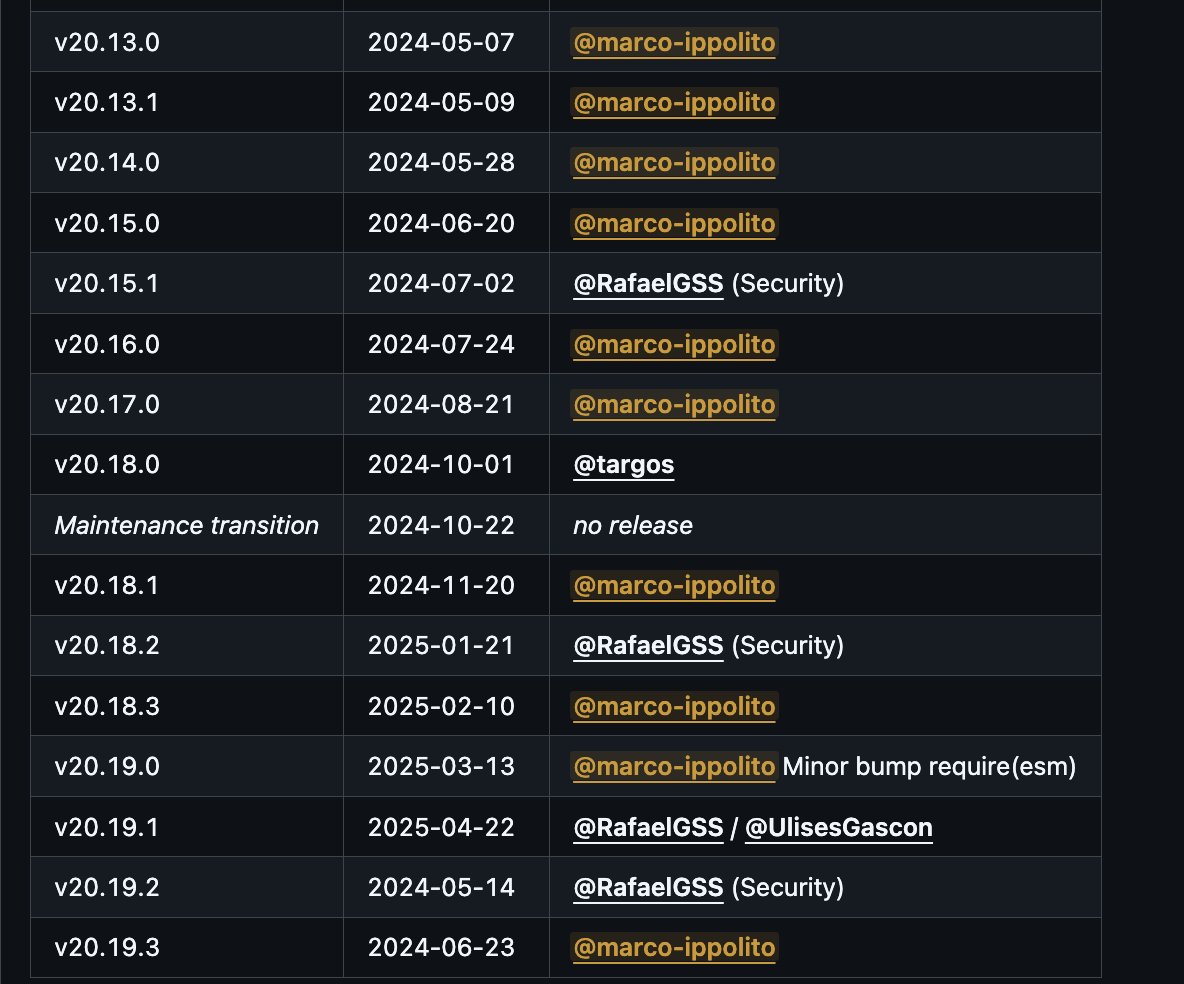Open @marco-ippolito link for v20.19.0
This screenshot has width=1184, height=984.
[674, 767]
